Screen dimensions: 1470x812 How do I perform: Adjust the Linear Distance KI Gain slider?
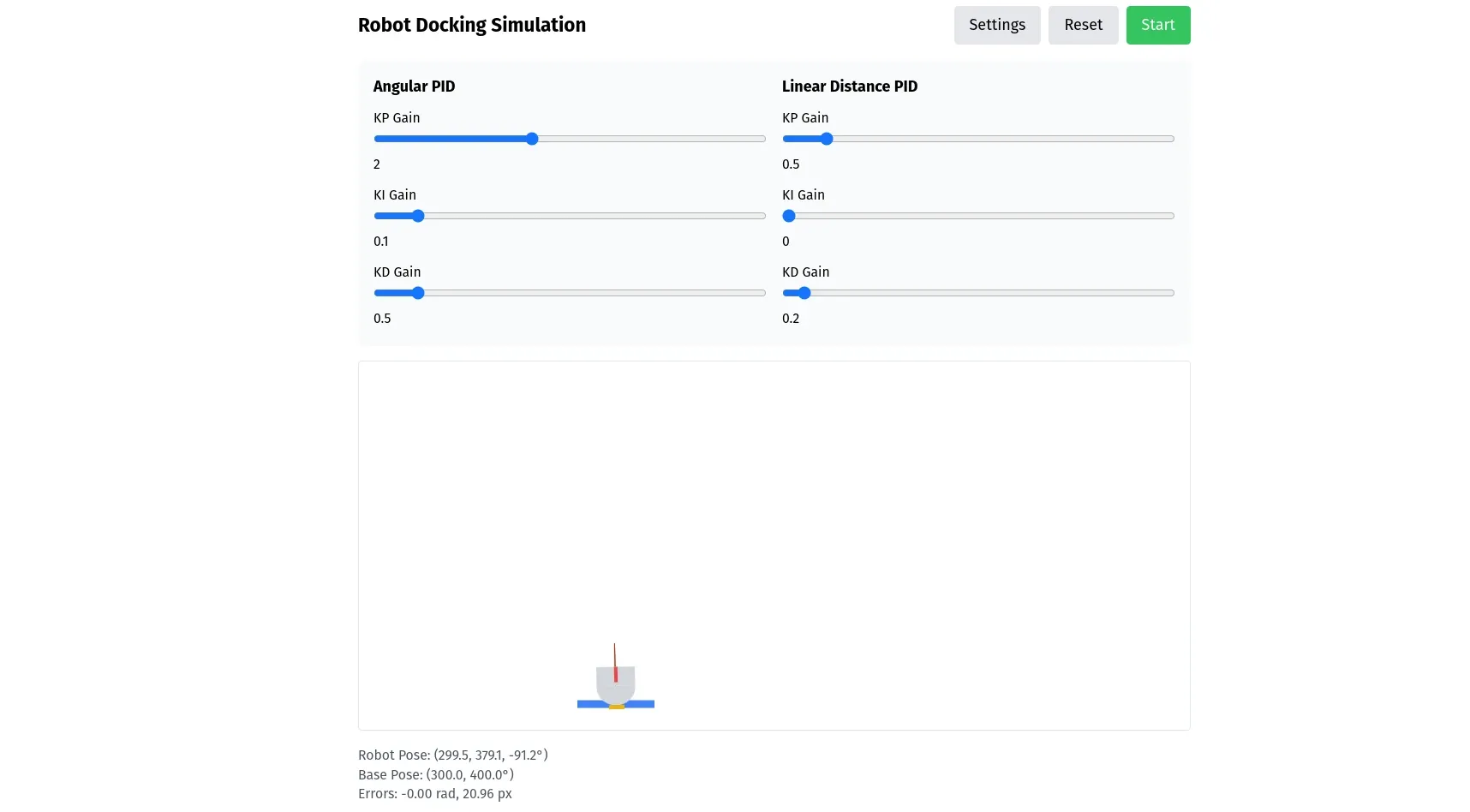[x=789, y=216]
